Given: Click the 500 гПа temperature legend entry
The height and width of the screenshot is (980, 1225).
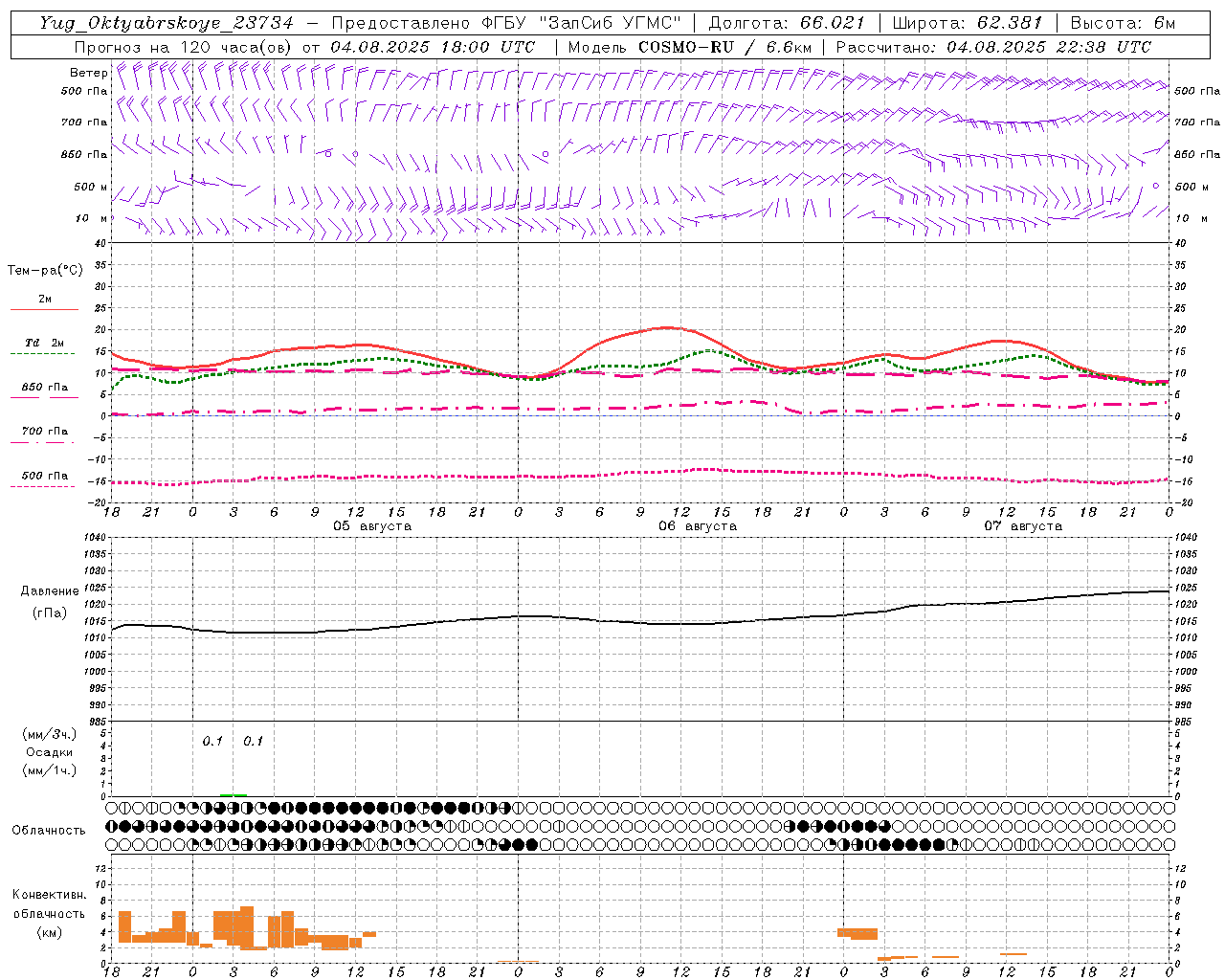Looking at the screenshot, I should tap(44, 476).
